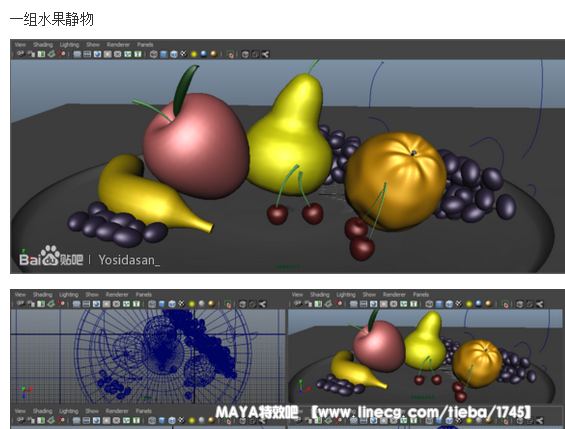Toggle Resolution Gate in the top viewport toolbar
Screen dimensions: 565x429
[97, 54]
